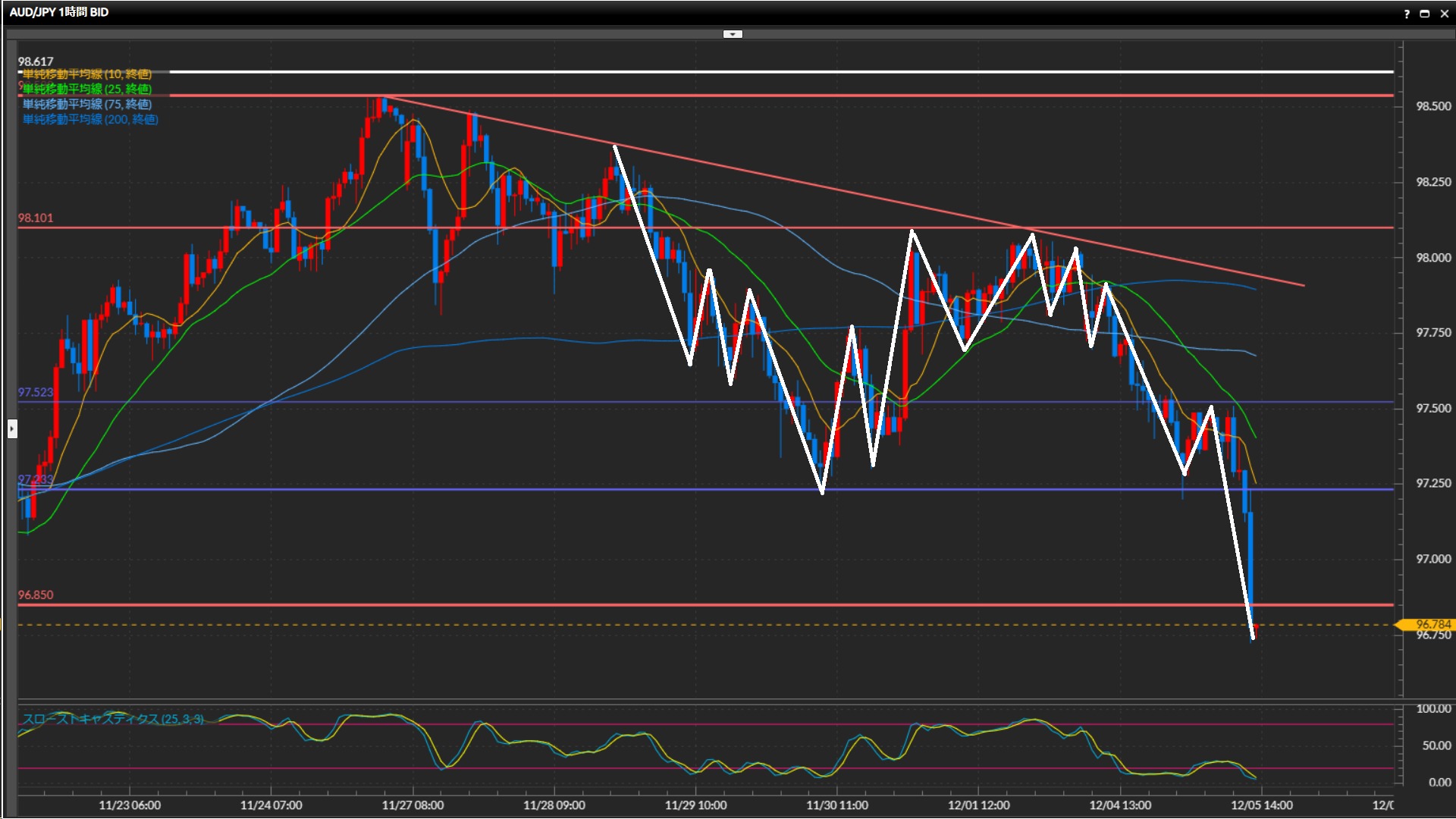This screenshot has width=1456, height=819.
Task: Select the SMA (10, 終値) indicator label
Action: 87,74
